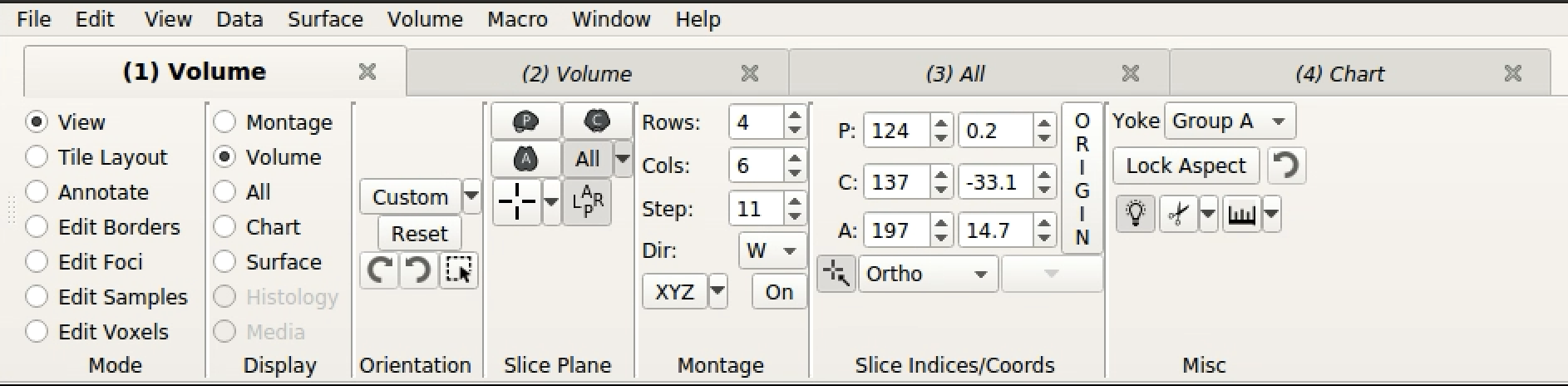Click the Cols stepper arrows
The height and width of the screenshot is (386, 1568).
(795, 166)
